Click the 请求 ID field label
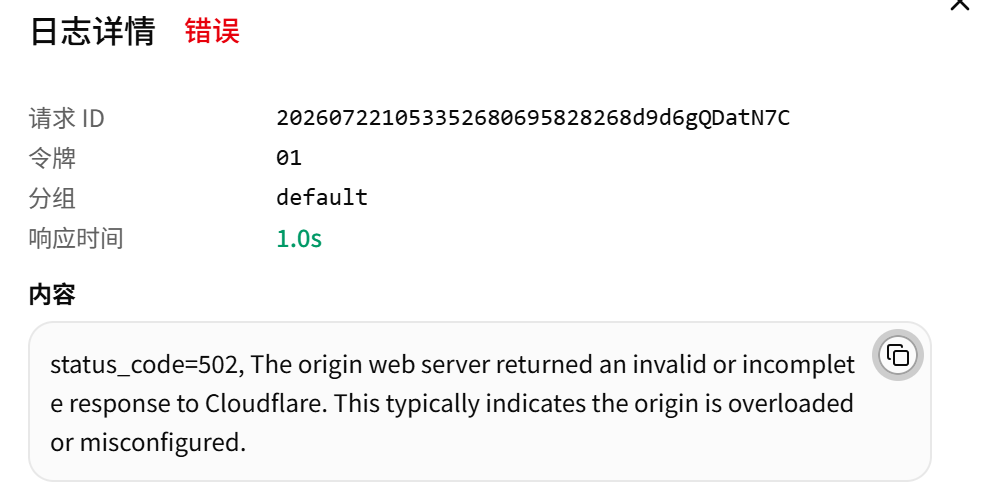Image resolution: width=985 pixels, height=485 pixels. 67,118
